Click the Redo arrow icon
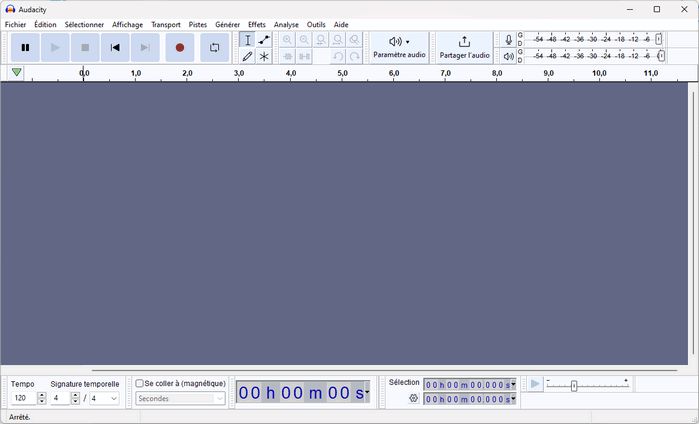 pos(354,56)
